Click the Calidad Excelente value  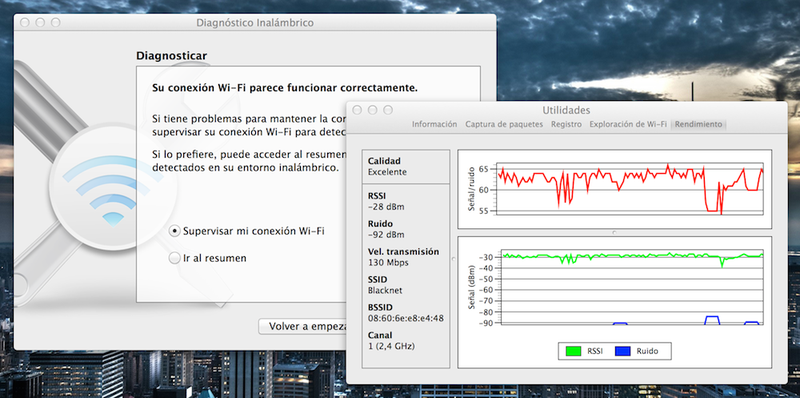tap(387, 172)
